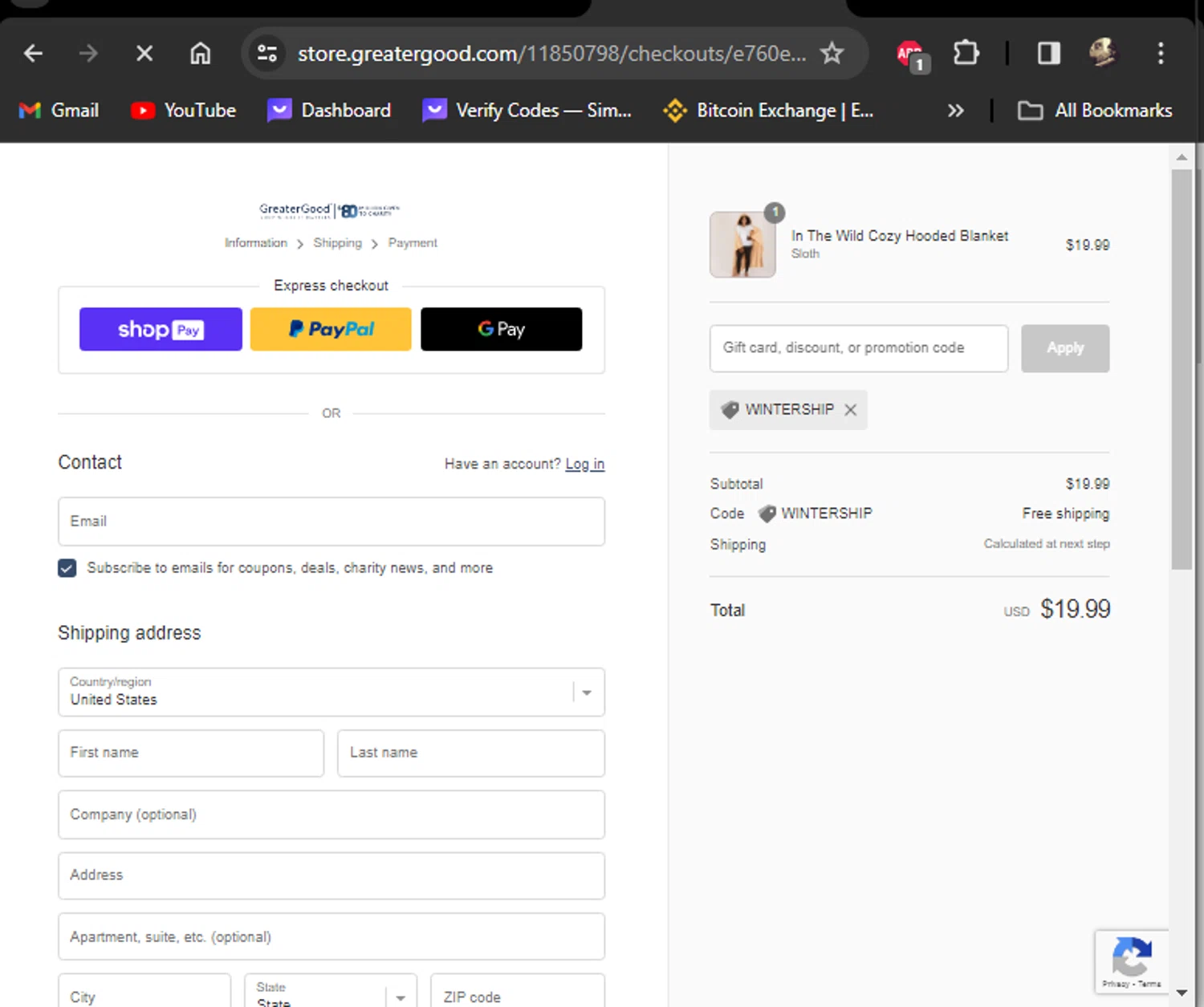Image resolution: width=1204 pixels, height=1007 pixels.
Task: Go to the Information breadcrumb step
Action: [256, 242]
